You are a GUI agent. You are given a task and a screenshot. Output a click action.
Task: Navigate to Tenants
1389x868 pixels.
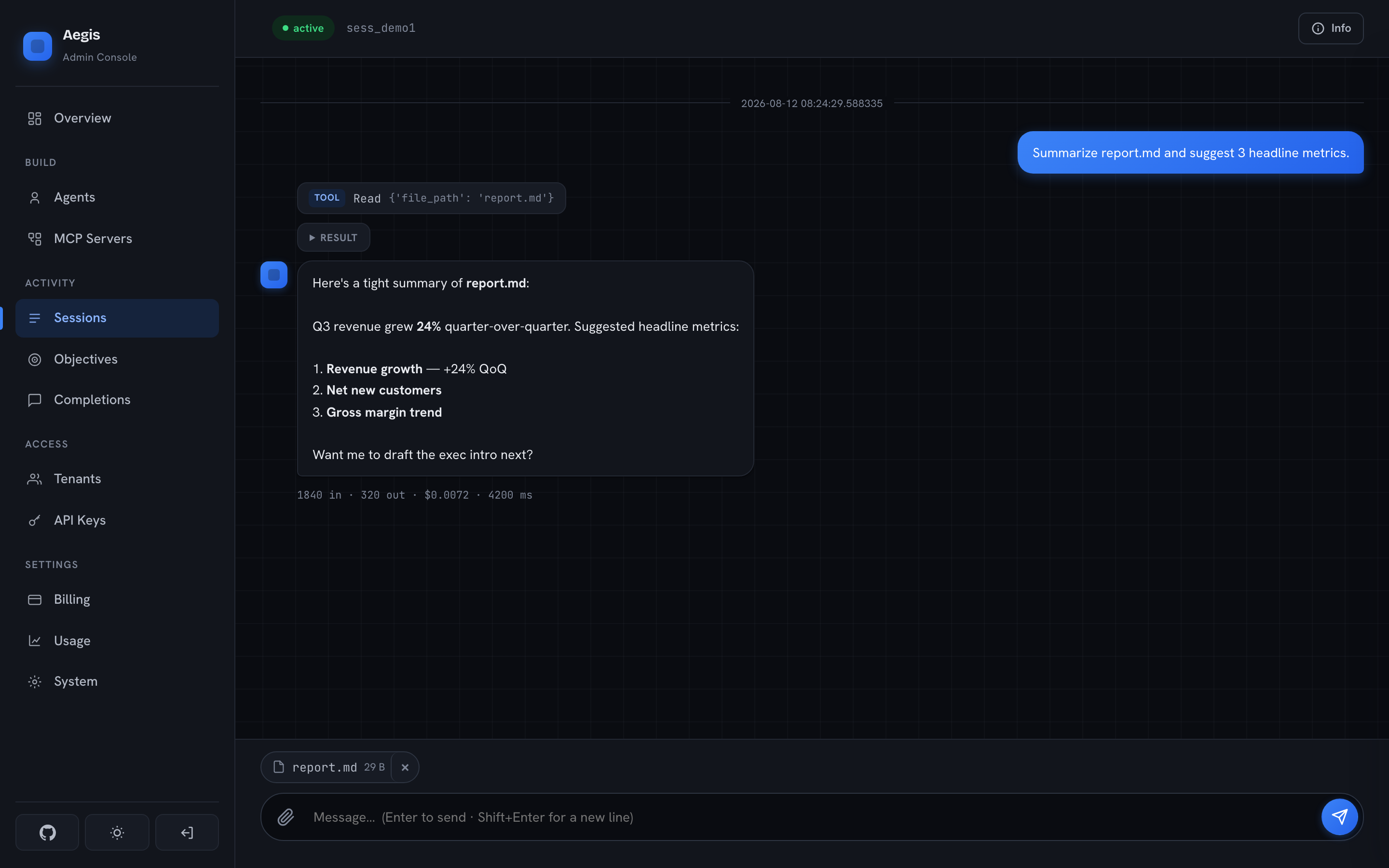[117, 479]
